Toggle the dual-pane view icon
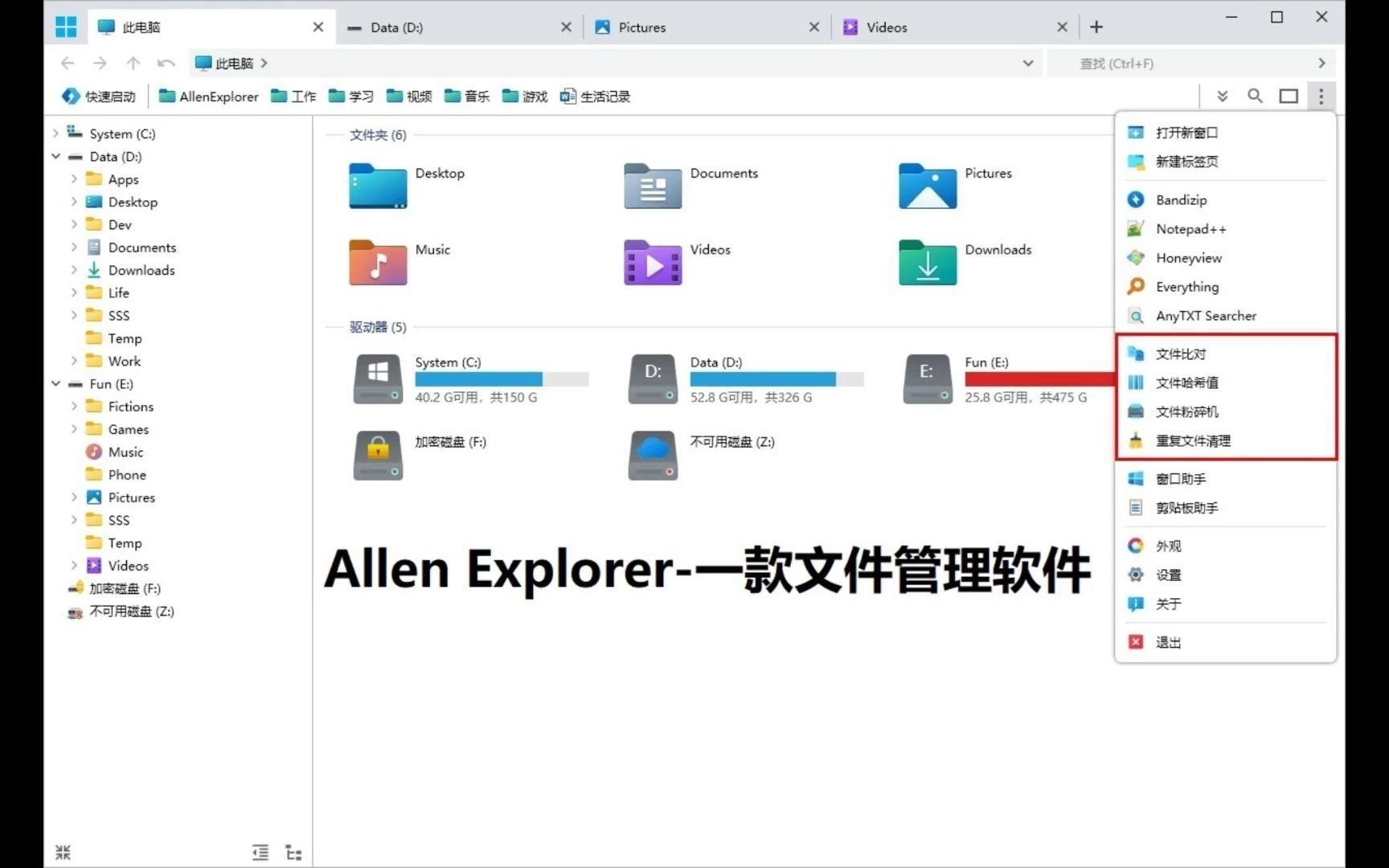The height and width of the screenshot is (868, 1389). tap(1289, 96)
